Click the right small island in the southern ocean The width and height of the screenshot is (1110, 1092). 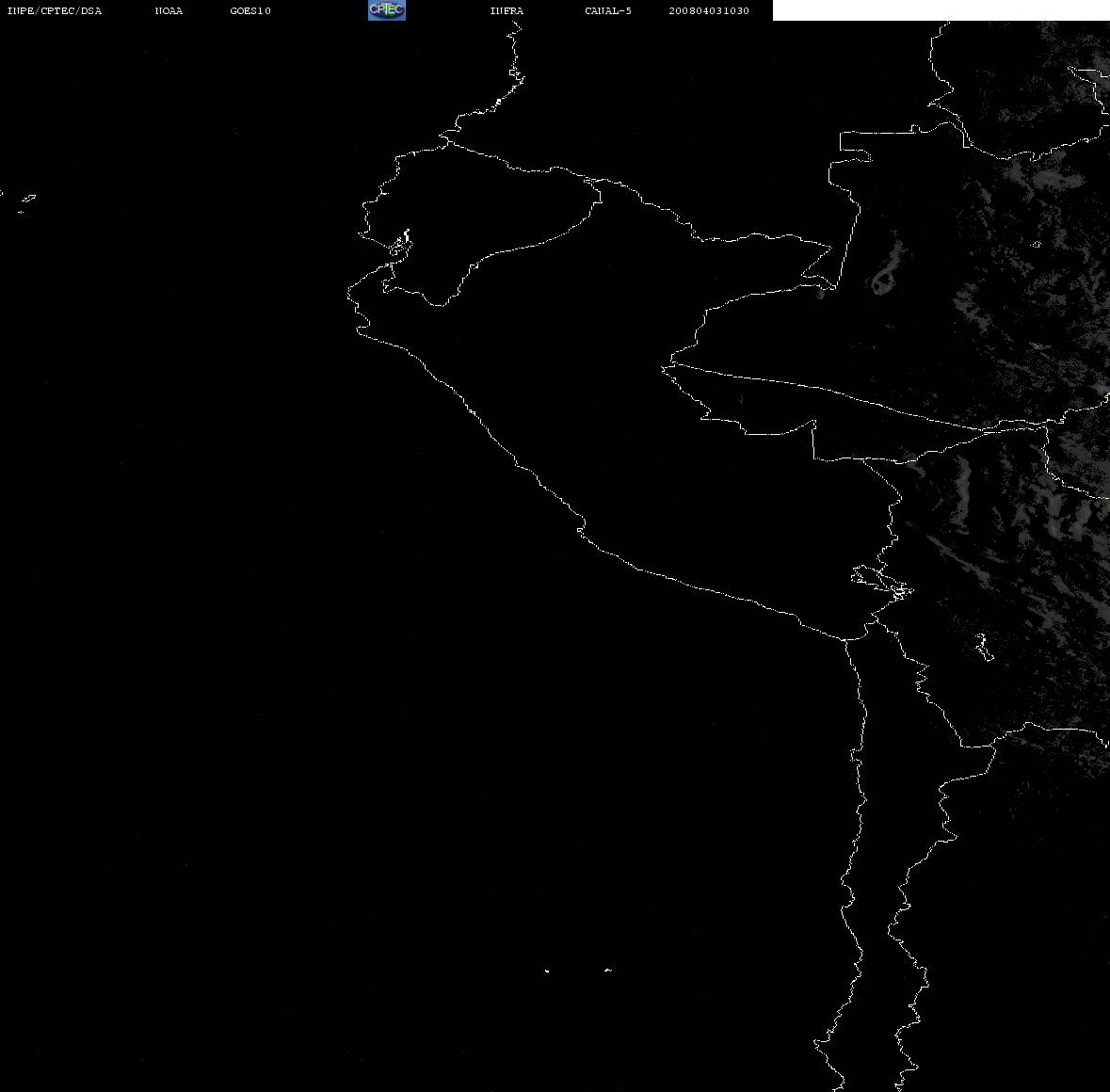tap(608, 970)
